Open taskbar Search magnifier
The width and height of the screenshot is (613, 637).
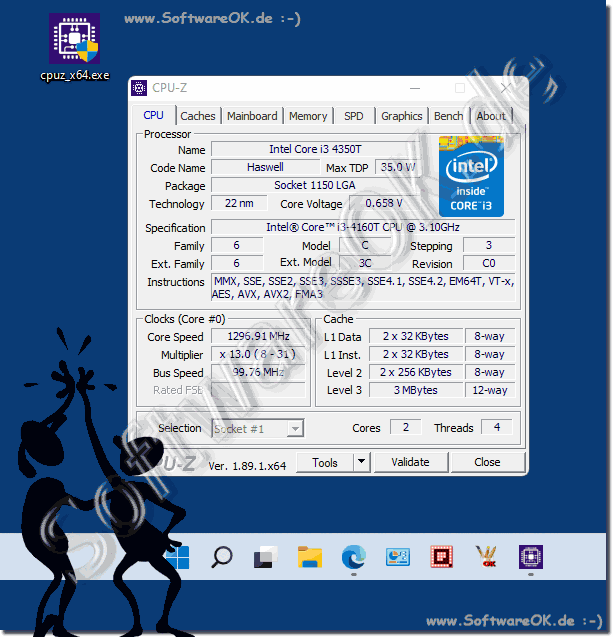tap(222, 557)
